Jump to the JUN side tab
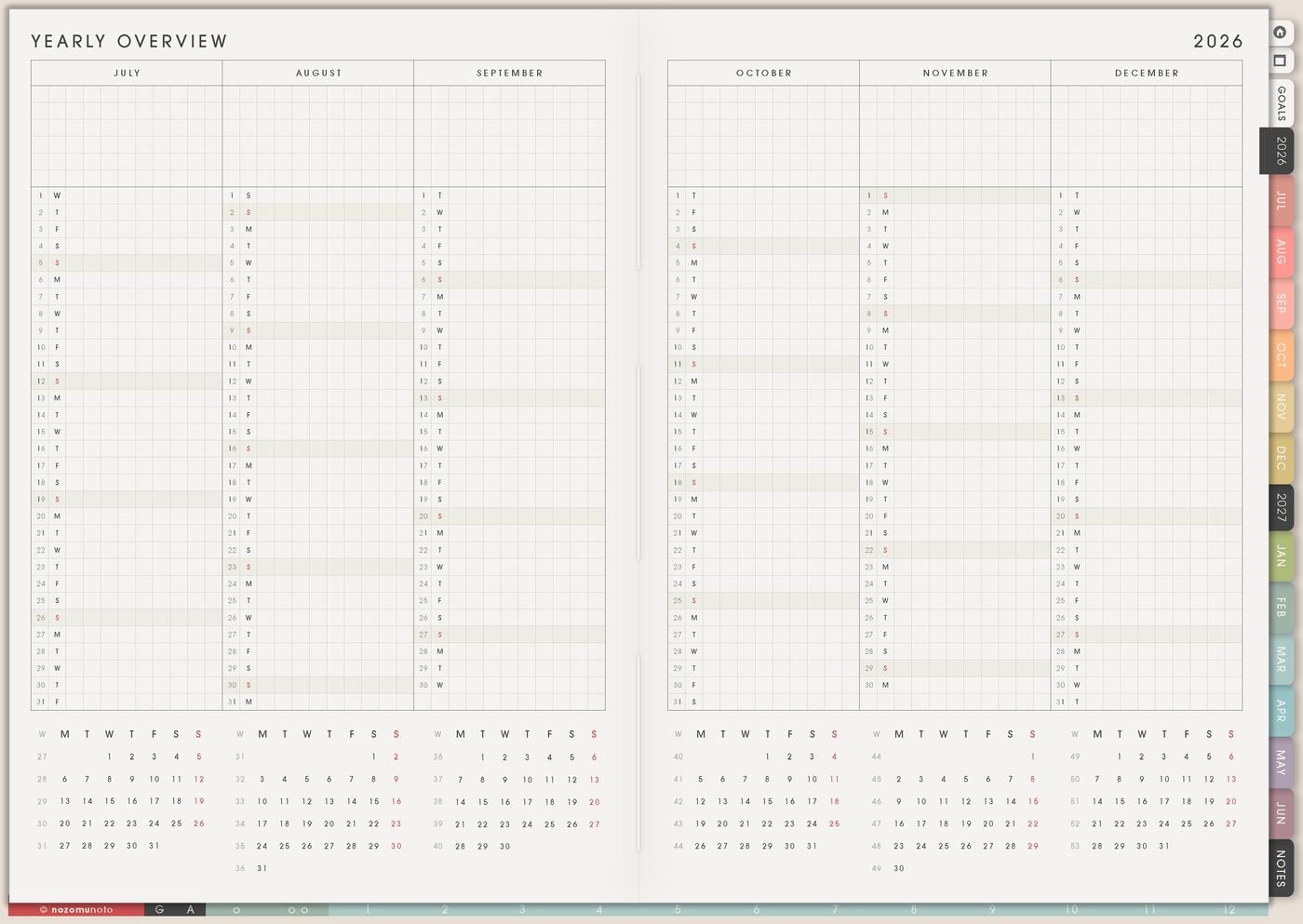The height and width of the screenshot is (924, 1303). [1282, 813]
